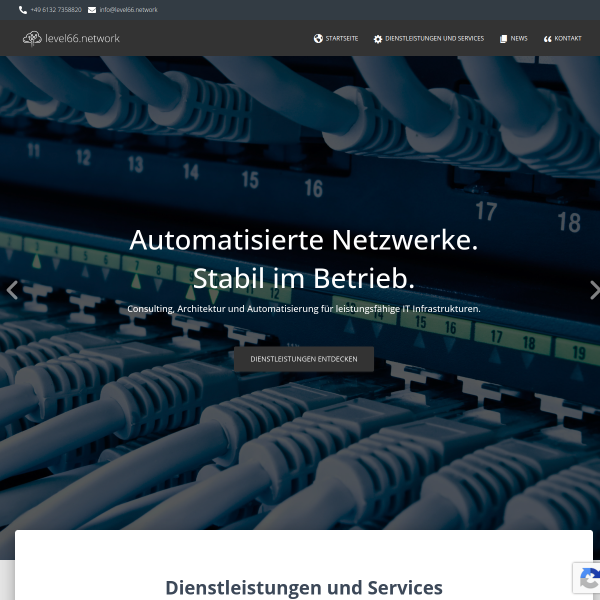Click Dienstleistungen entdecken button
This screenshot has height=600, width=600.
click(x=304, y=359)
